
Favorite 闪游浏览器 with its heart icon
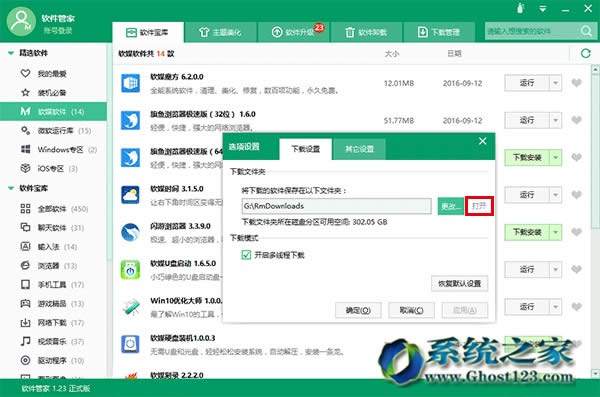coord(577,232)
